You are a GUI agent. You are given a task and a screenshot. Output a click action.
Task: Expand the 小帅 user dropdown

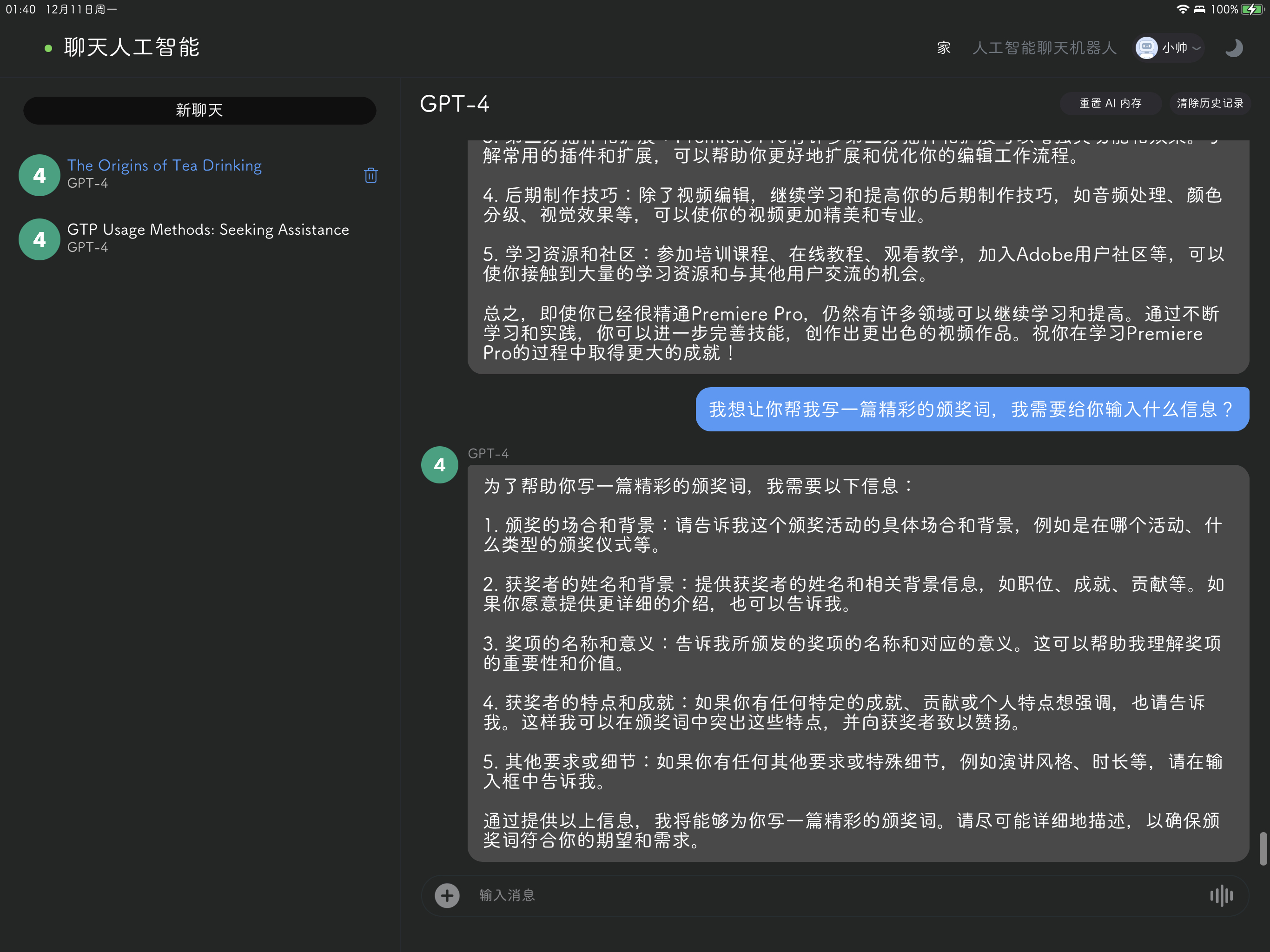pos(1197,48)
